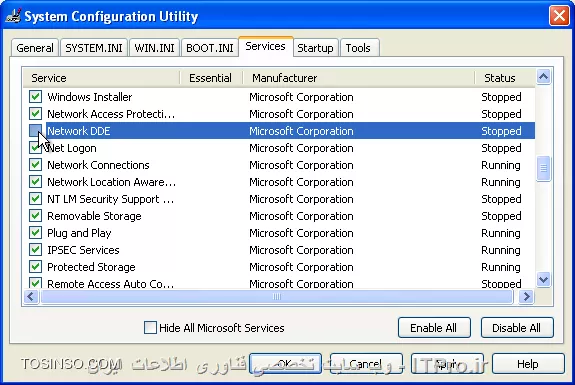The height and width of the screenshot is (385, 575).
Task: Select the Windows Installer service name
Action: point(90,97)
